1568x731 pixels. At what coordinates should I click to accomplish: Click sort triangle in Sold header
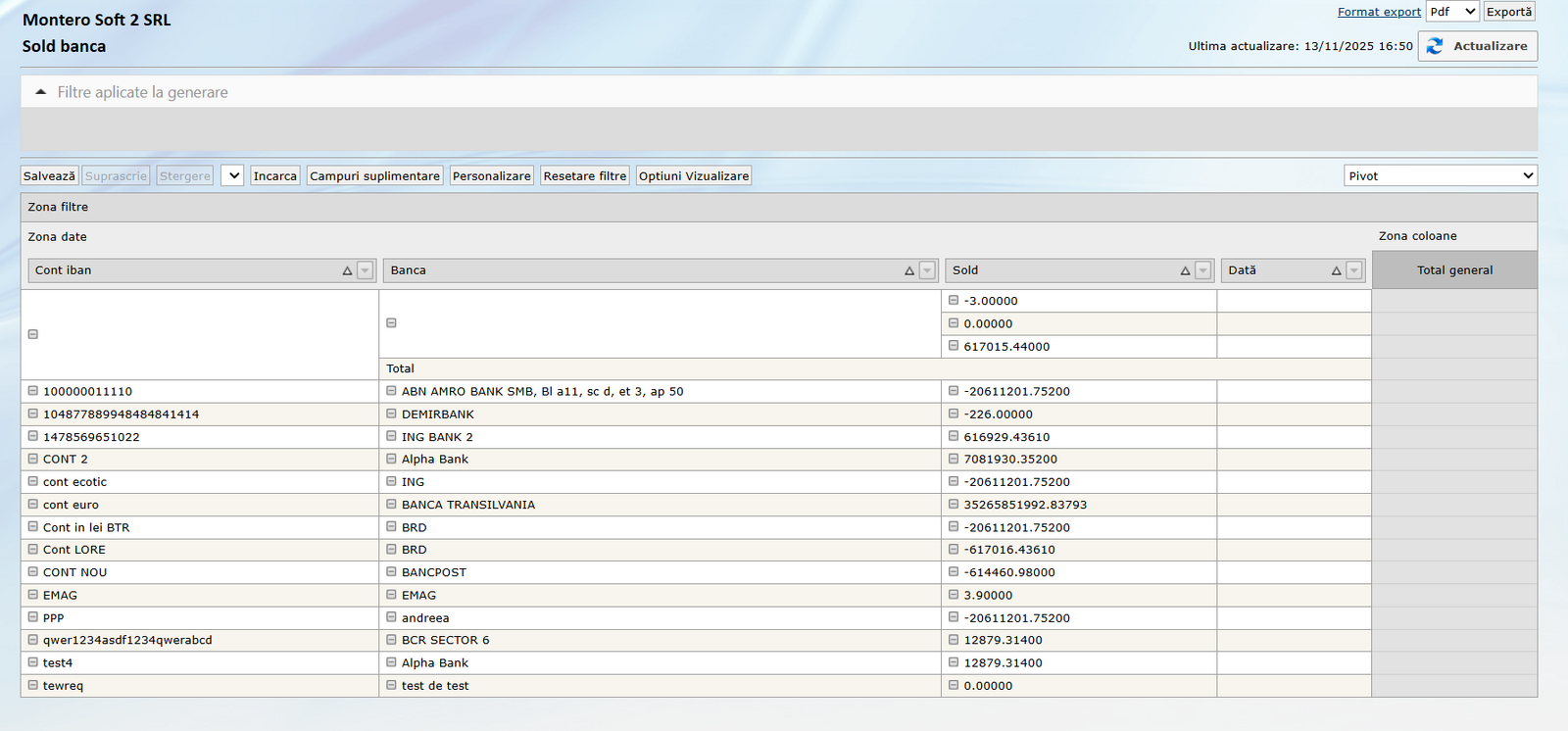click(1185, 271)
